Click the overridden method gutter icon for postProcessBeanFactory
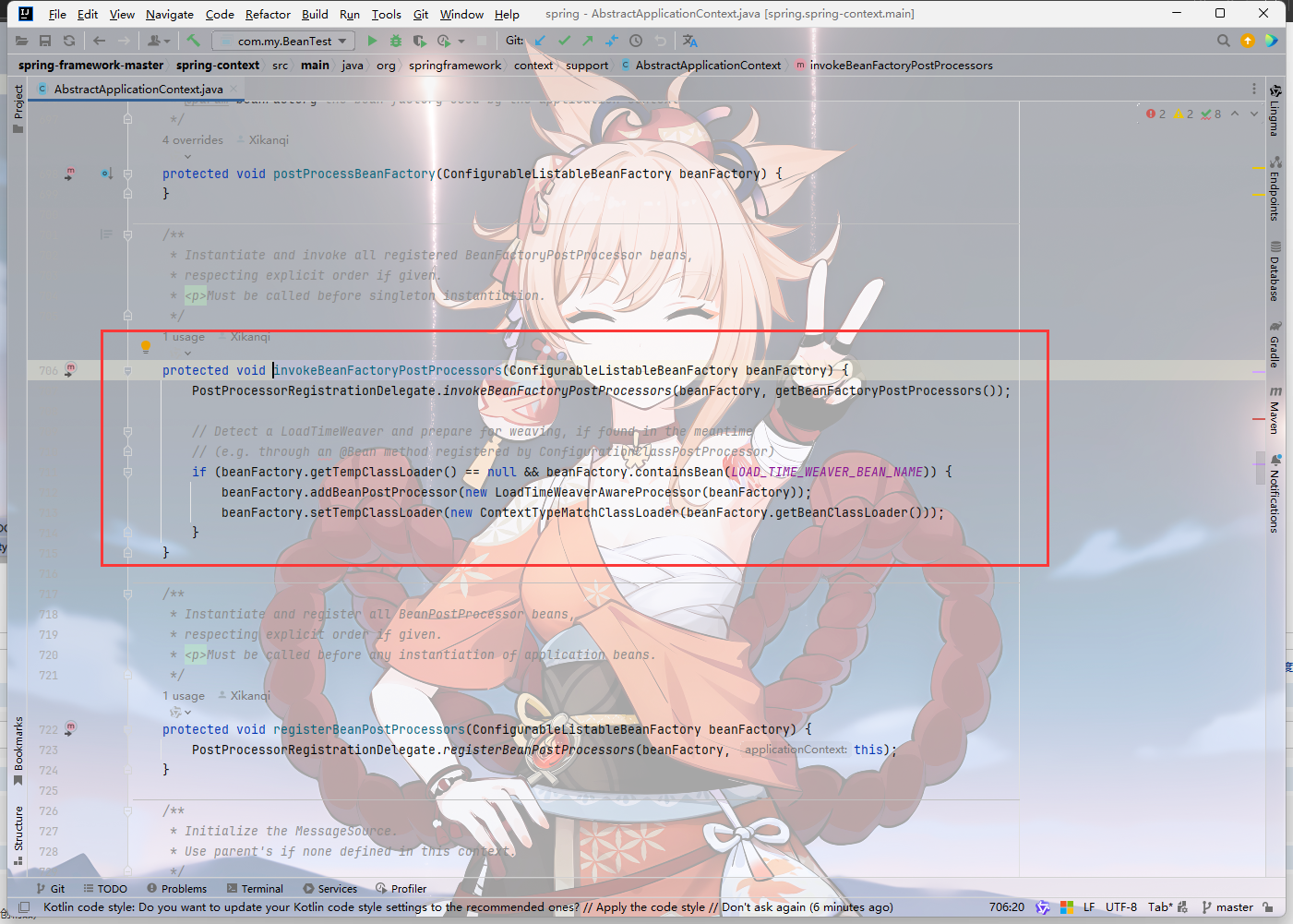This screenshot has width=1293, height=924. 107,174
